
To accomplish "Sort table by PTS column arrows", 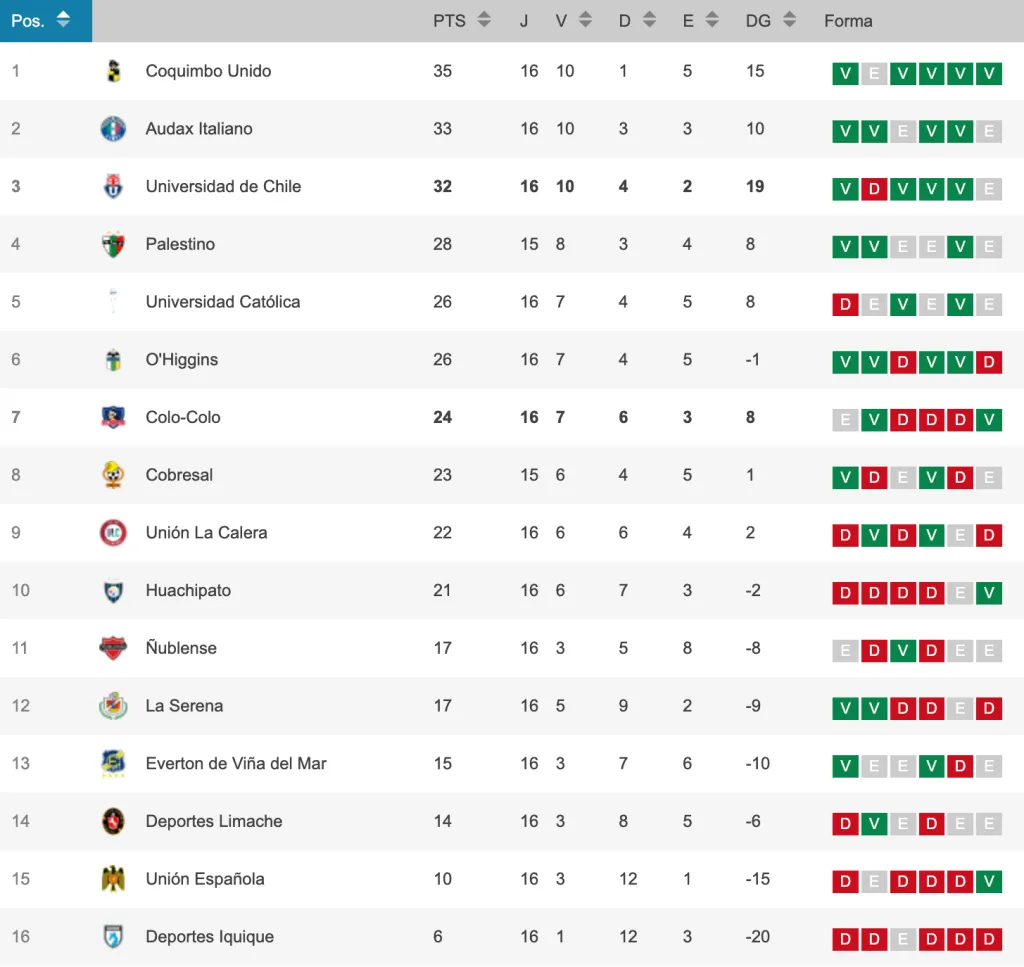I will coord(484,20).
